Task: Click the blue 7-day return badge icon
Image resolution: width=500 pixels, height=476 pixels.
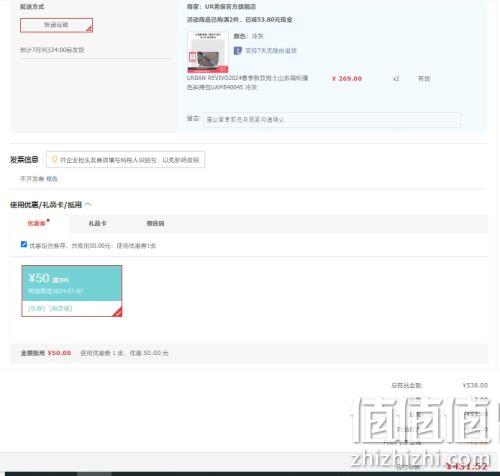Action: tap(237, 51)
